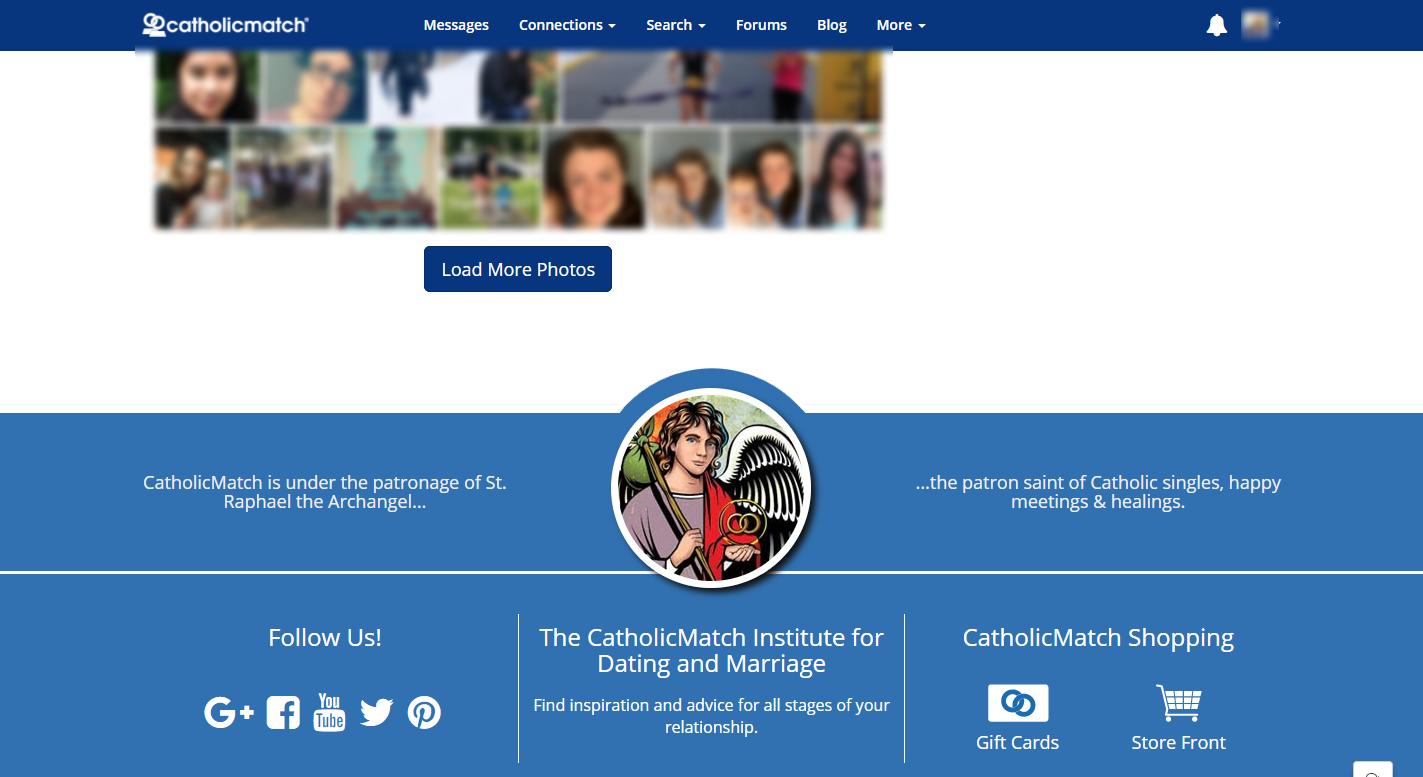The width and height of the screenshot is (1423, 777).
Task: Expand the Search dropdown menu
Action: pyautogui.click(x=676, y=25)
